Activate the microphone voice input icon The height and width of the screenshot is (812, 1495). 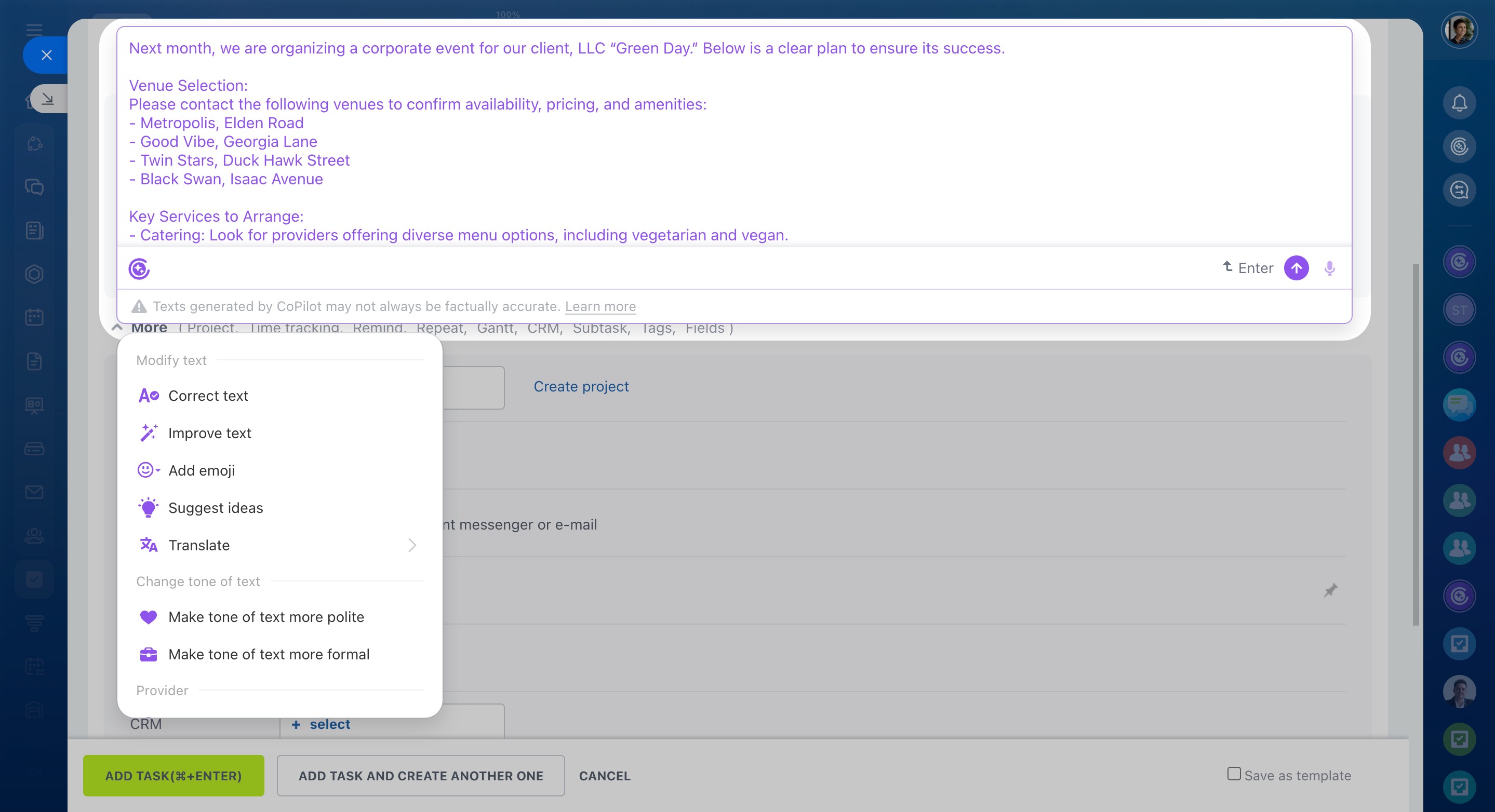(x=1329, y=268)
